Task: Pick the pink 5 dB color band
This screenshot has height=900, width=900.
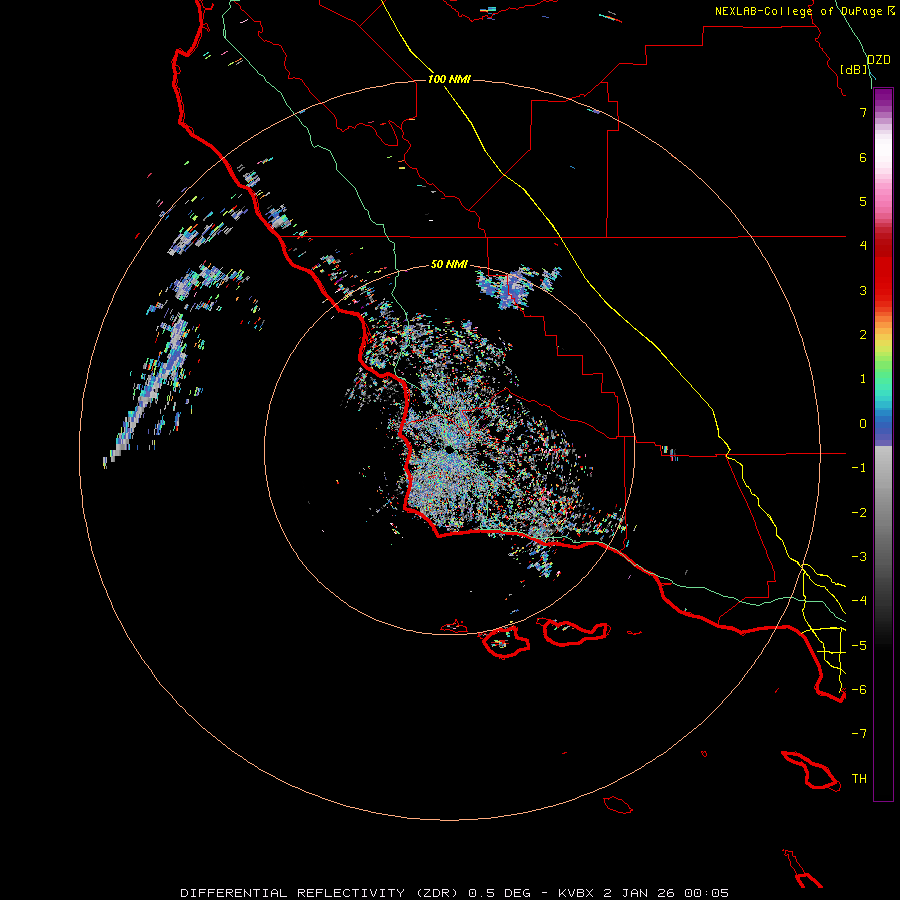Action: pos(883,201)
